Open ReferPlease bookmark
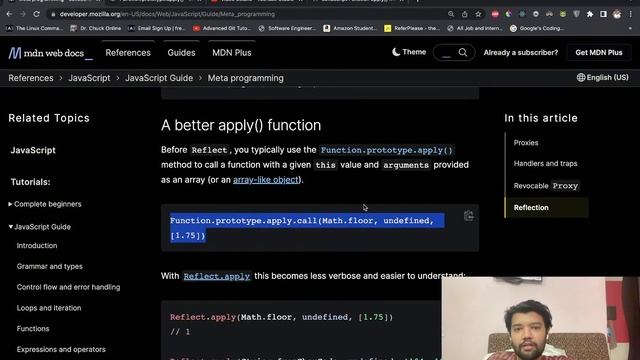This screenshot has width=640, height=360. click(412, 28)
